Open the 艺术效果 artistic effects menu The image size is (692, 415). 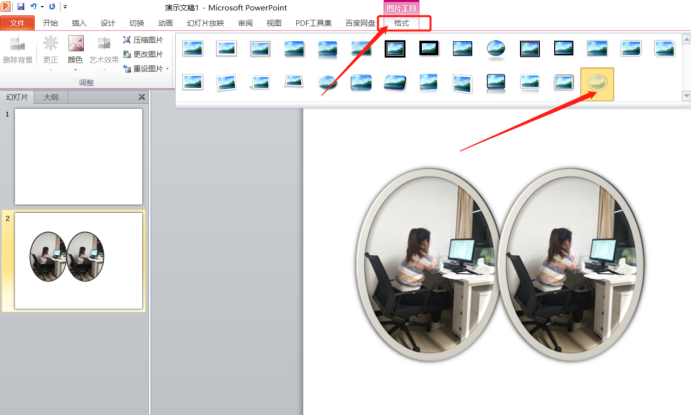pyautogui.click(x=104, y=52)
